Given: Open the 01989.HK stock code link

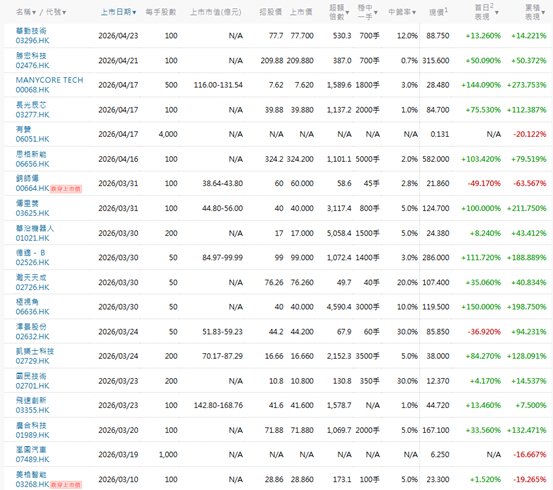Looking at the screenshot, I should tap(32, 435).
